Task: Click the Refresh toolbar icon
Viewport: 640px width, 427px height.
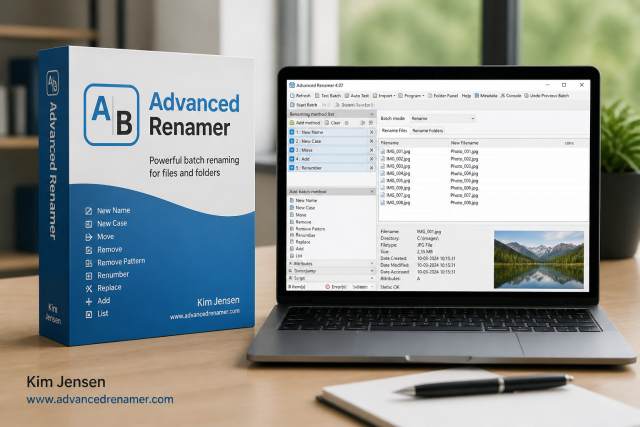Action: point(292,96)
